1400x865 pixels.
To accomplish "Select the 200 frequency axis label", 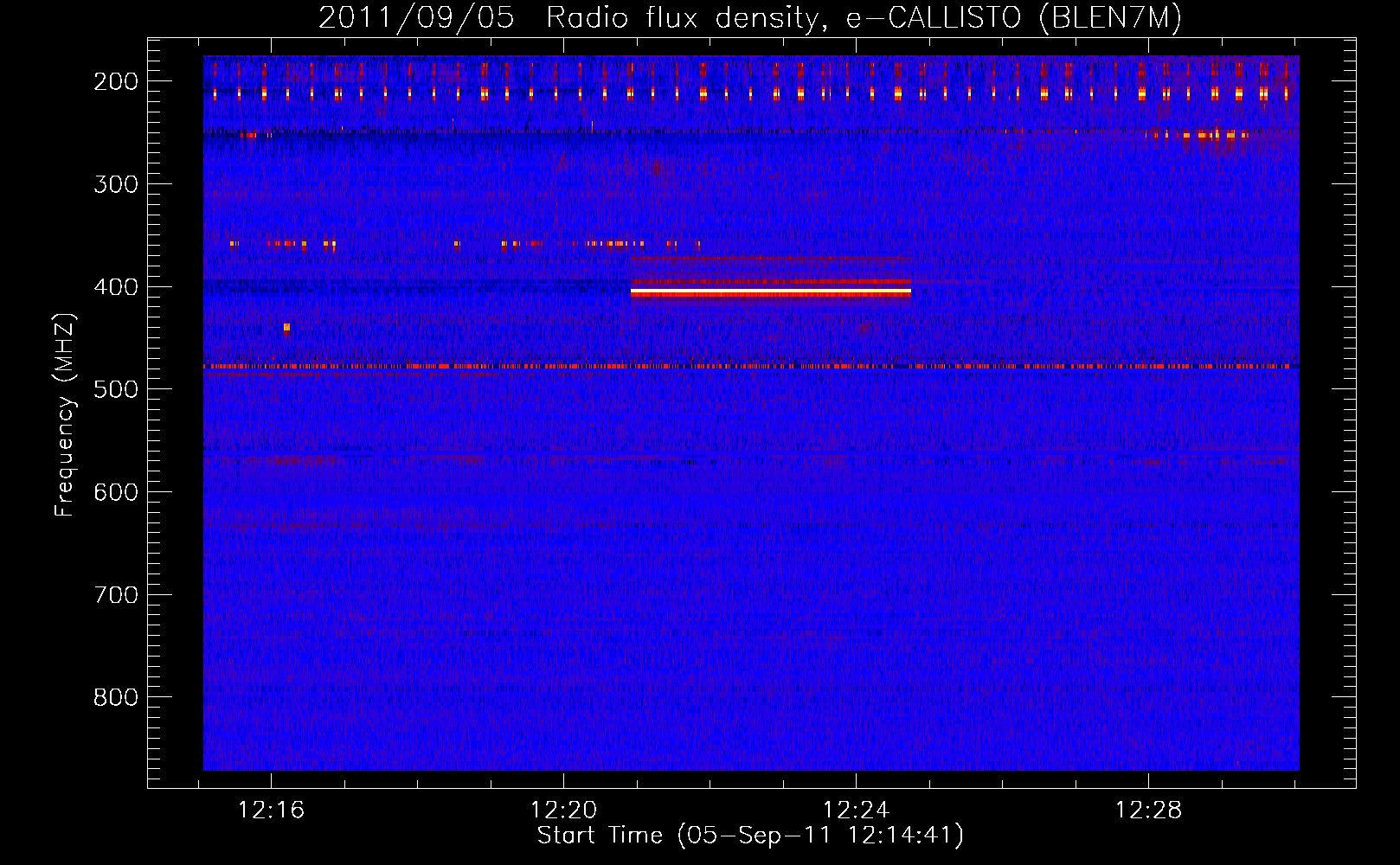I will coord(116,82).
